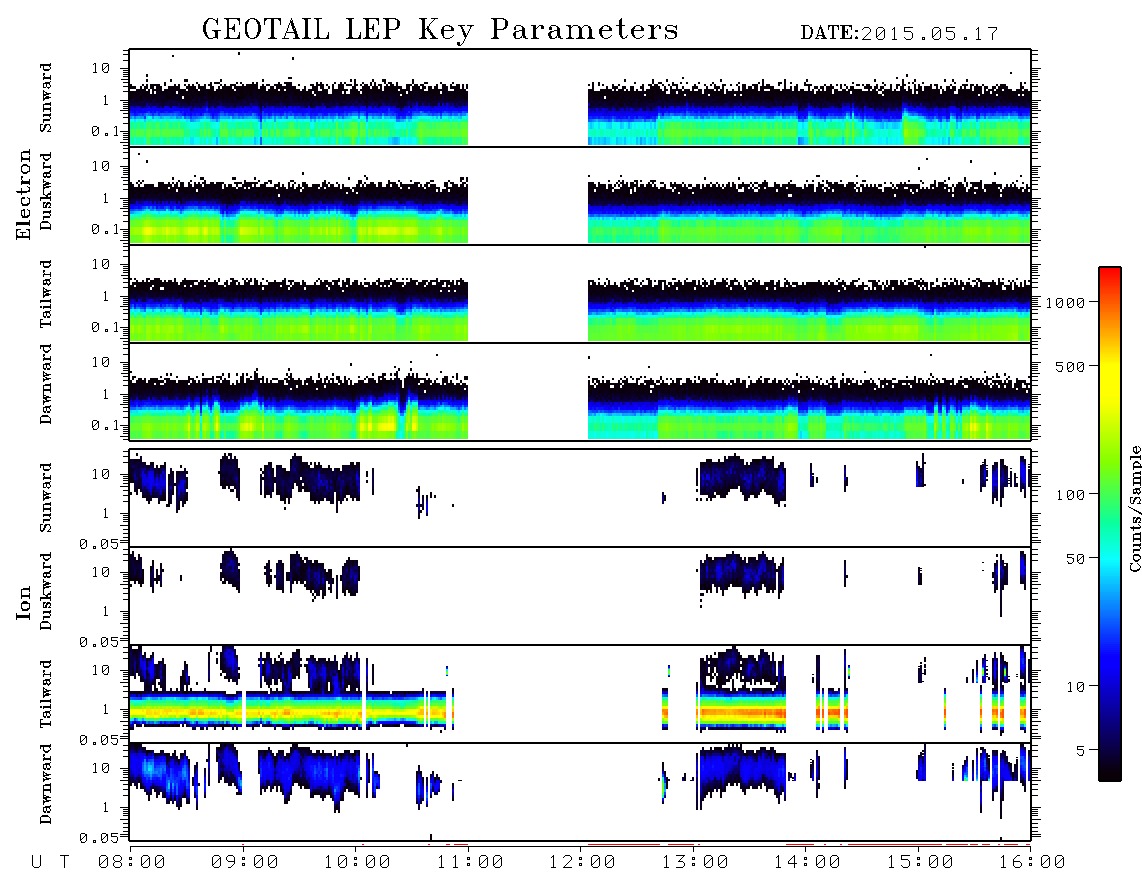Screen dimensions: 1142x880
Task: Click the Ion Duskward spectrogram panel
Action: (580, 596)
